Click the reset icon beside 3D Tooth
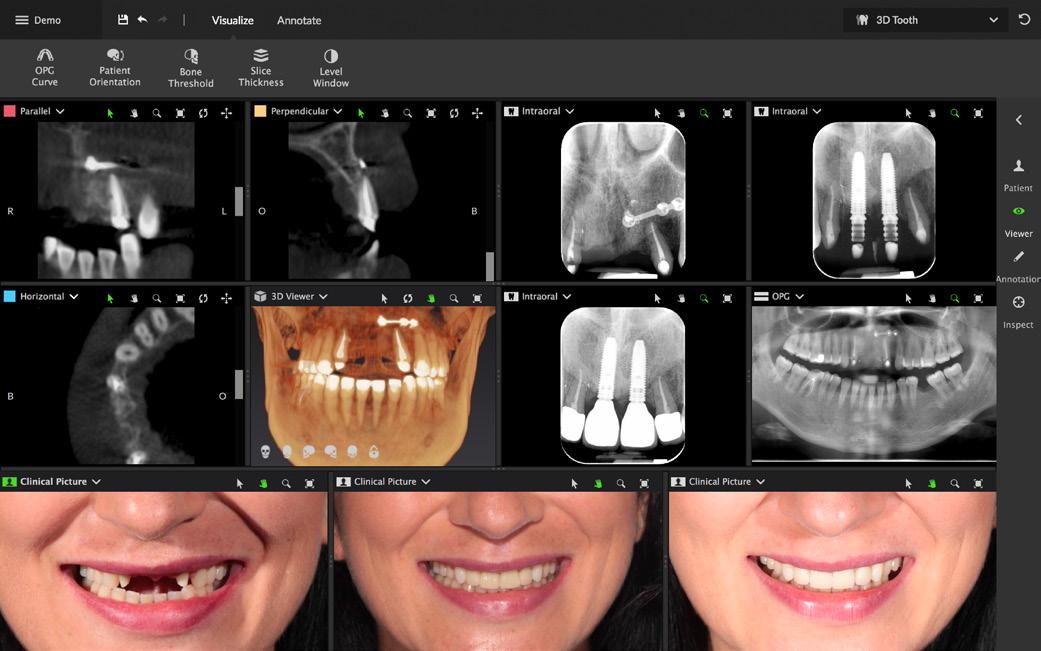 [1024, 20]
